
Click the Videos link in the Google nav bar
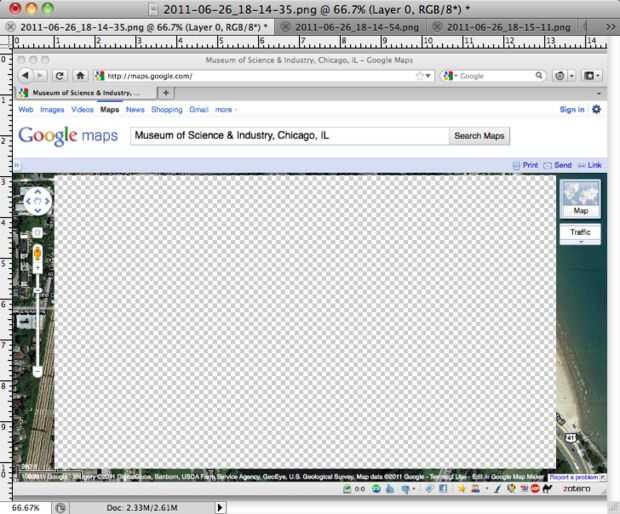82,110
